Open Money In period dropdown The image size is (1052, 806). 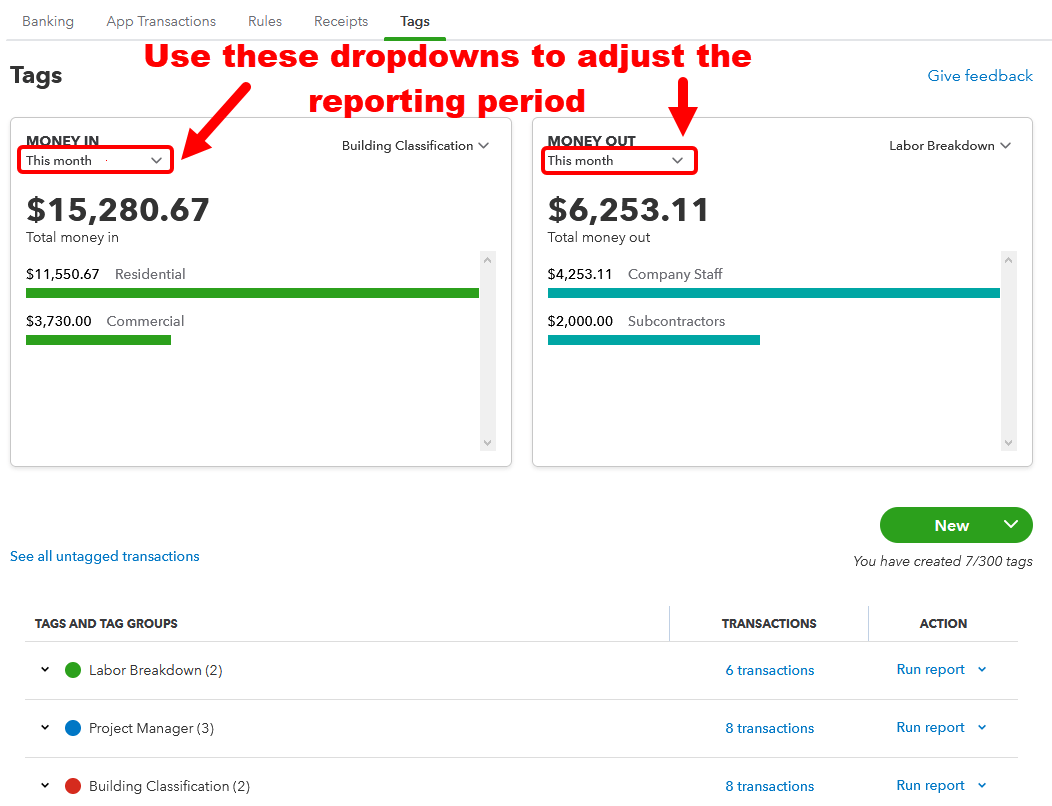(95, 160)
